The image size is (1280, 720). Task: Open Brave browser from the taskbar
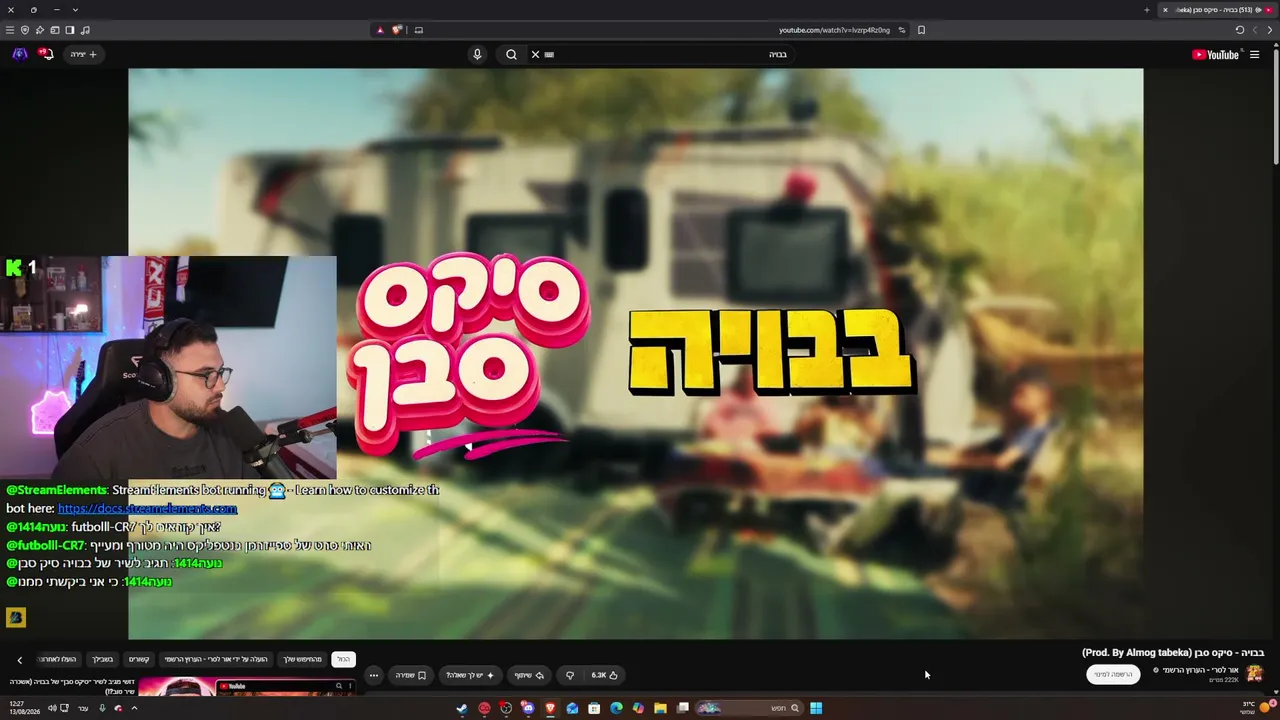tap(550, 708)
